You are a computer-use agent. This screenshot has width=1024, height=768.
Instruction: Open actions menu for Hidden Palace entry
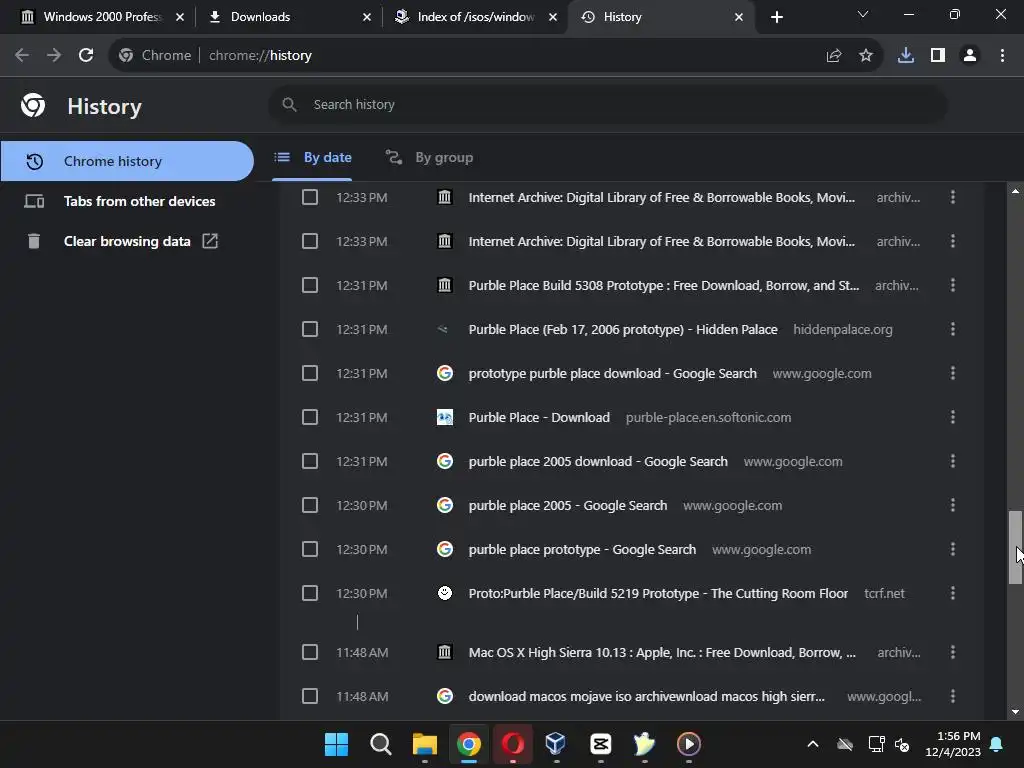(953, 329)
